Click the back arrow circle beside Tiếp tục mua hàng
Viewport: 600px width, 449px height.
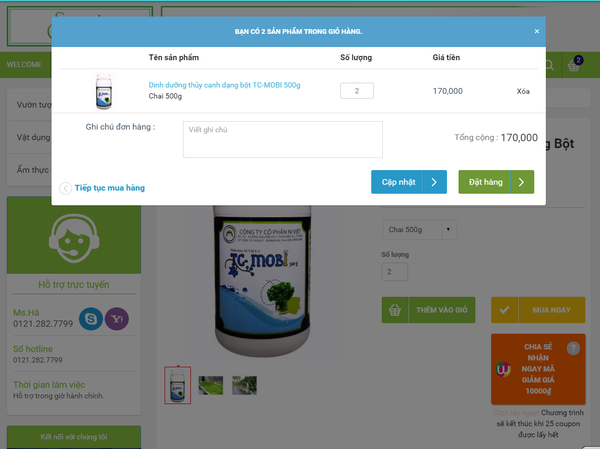(x=65, y=188)
